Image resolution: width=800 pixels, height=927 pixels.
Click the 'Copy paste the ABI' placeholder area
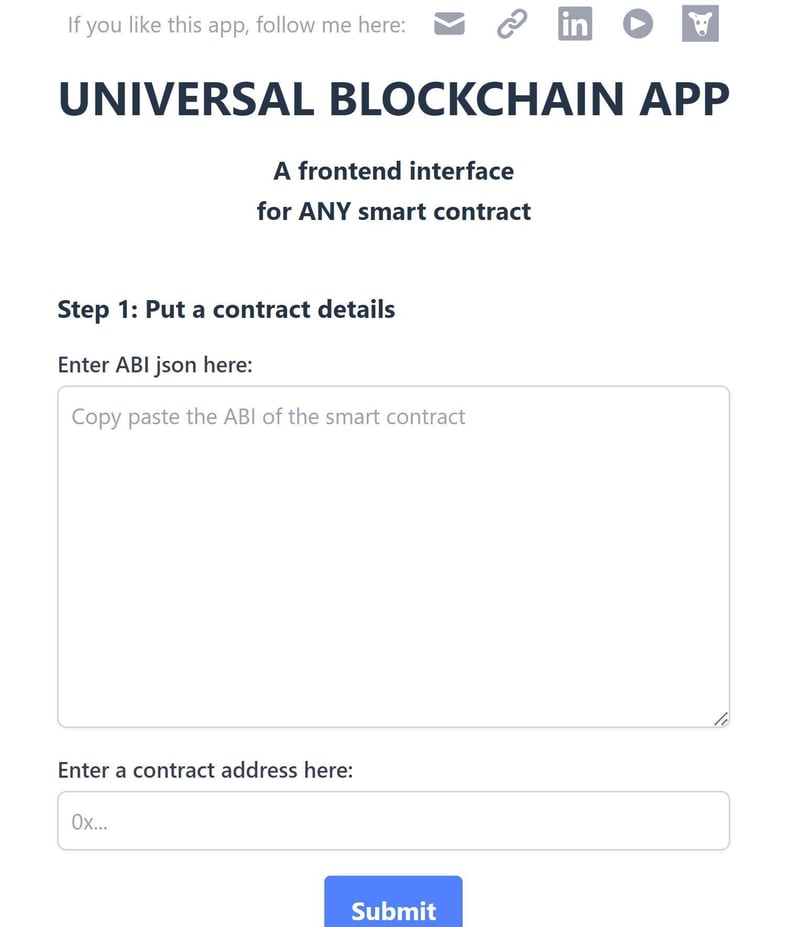pos(266,416)
